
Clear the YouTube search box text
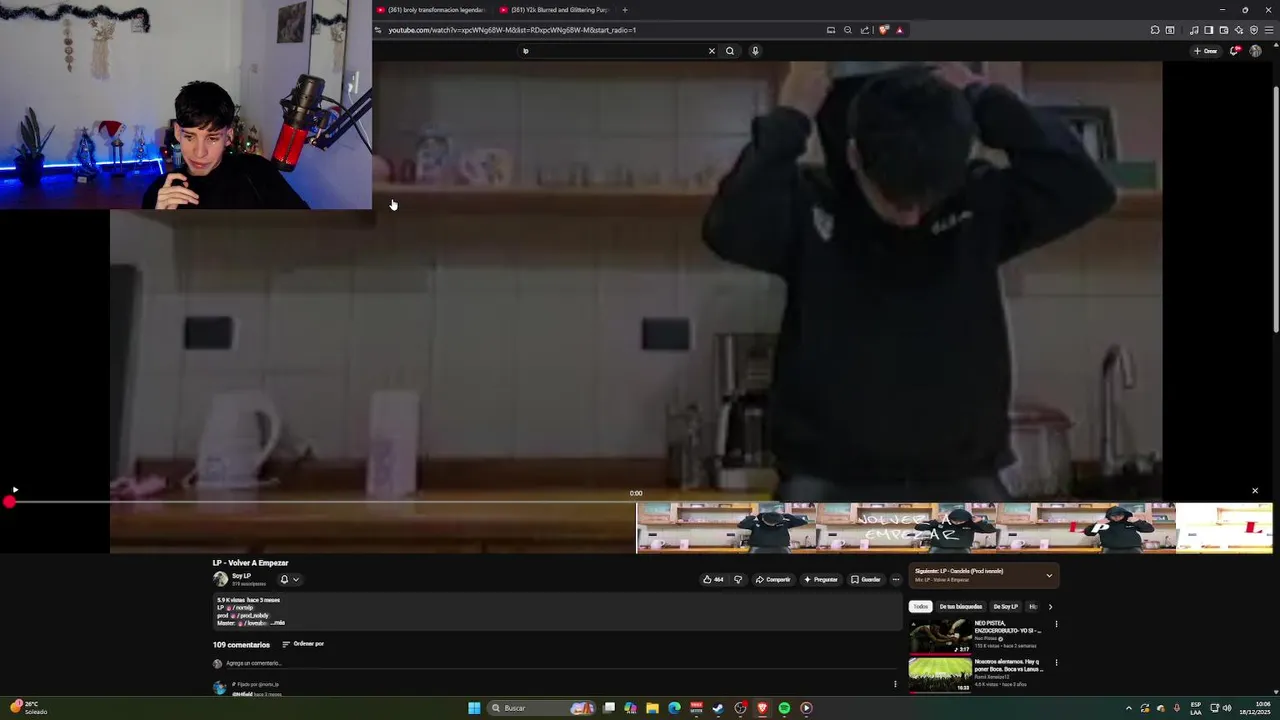click(x=712, y=51)
